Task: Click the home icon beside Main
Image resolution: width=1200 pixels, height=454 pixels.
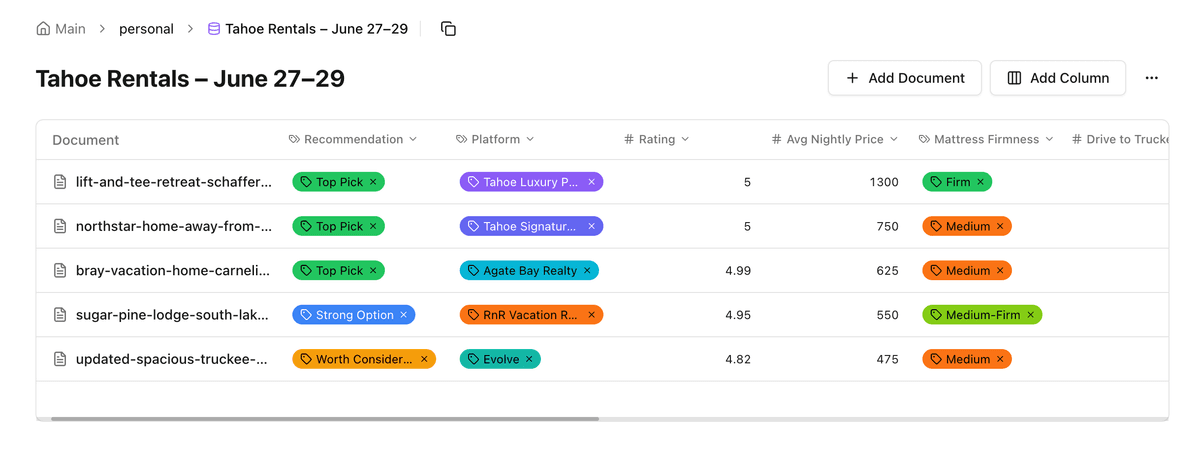Action: point(43,29)
